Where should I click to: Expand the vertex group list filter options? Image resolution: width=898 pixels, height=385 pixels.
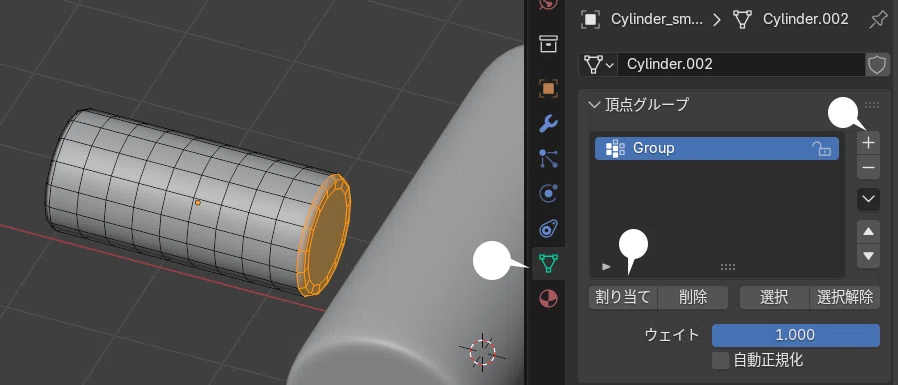click(x=606, y=266)
